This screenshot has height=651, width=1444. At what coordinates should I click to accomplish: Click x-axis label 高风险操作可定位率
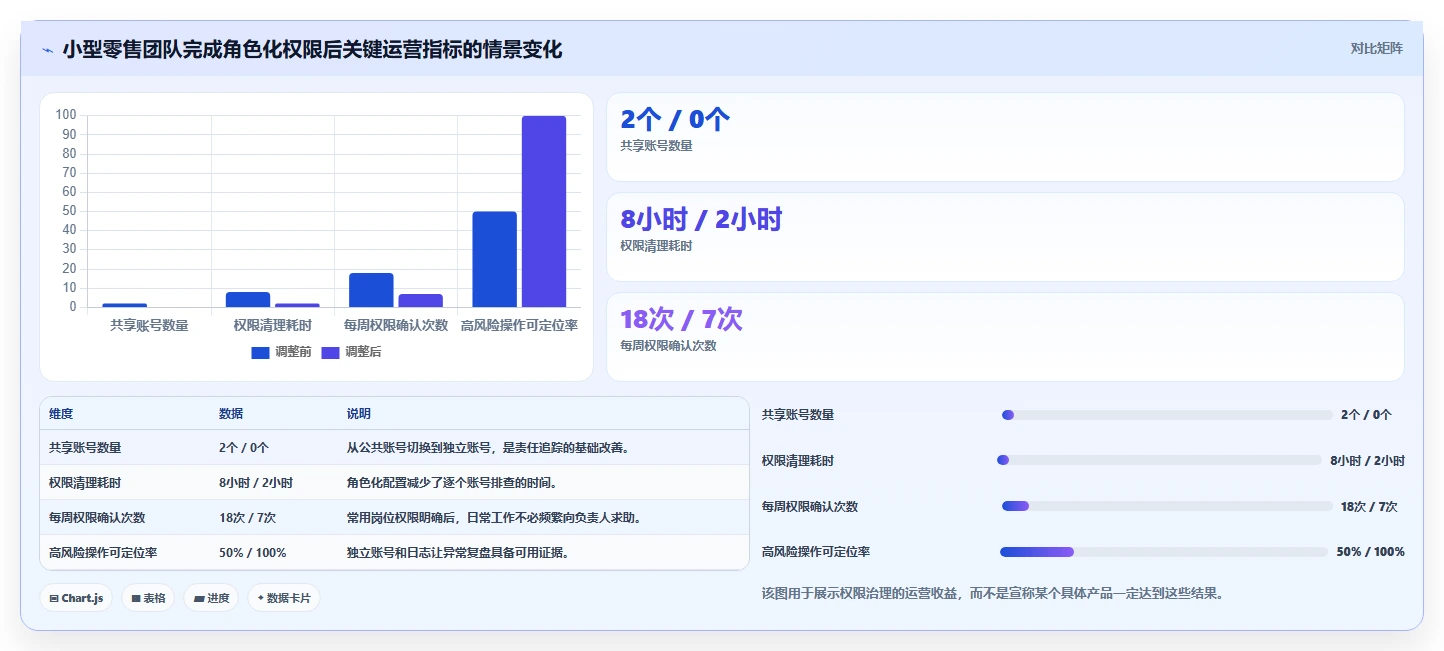[x=519, y=326]
